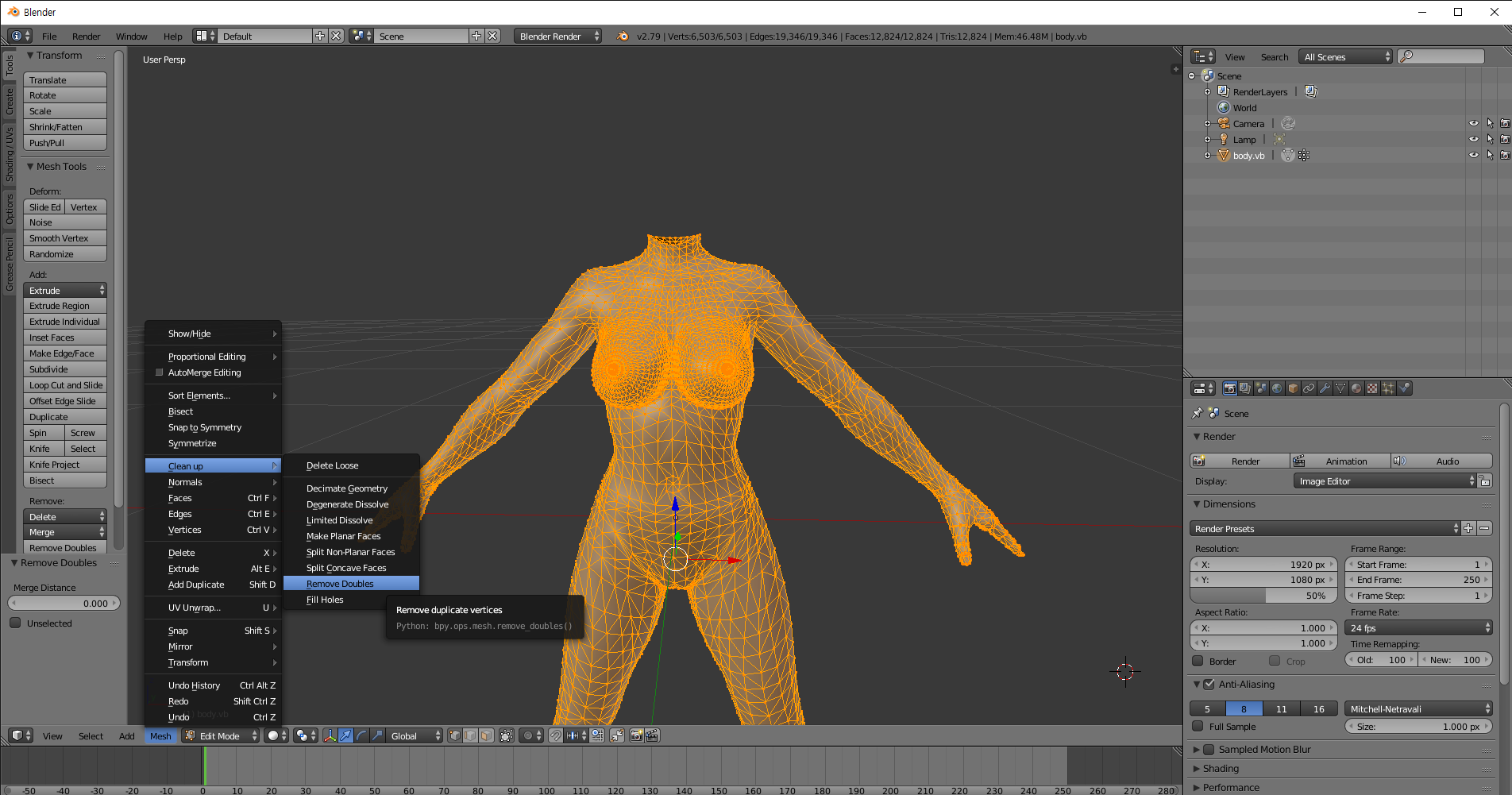Image resolution: width=1512 pixels, height=795 pixels.
Task: Switch to edge select mode
Action: coord(470,735)
